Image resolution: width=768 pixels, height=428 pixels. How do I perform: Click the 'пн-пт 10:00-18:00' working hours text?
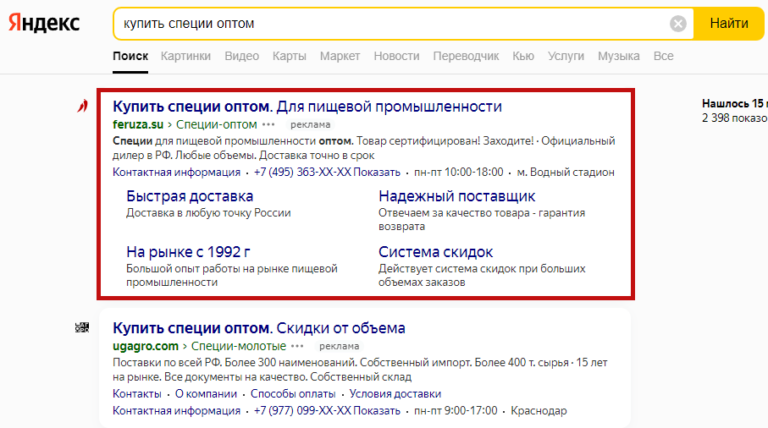click(458, 172)
